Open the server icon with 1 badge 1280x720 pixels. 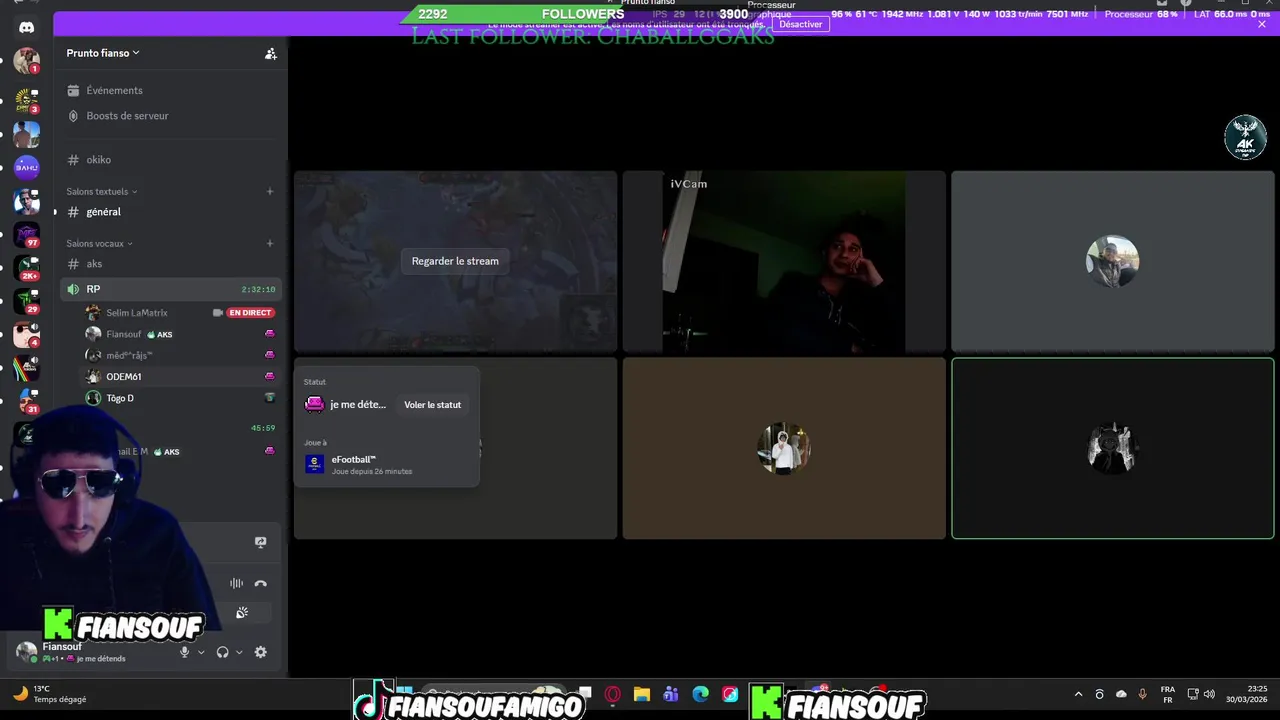click(x=27, y=61)
